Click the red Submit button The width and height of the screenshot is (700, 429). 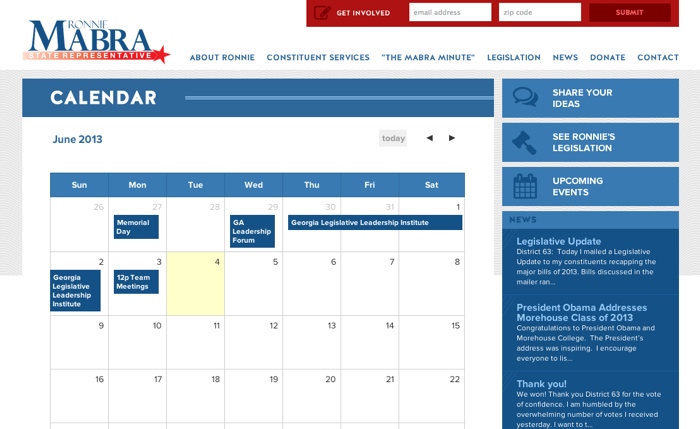(629, 12)
